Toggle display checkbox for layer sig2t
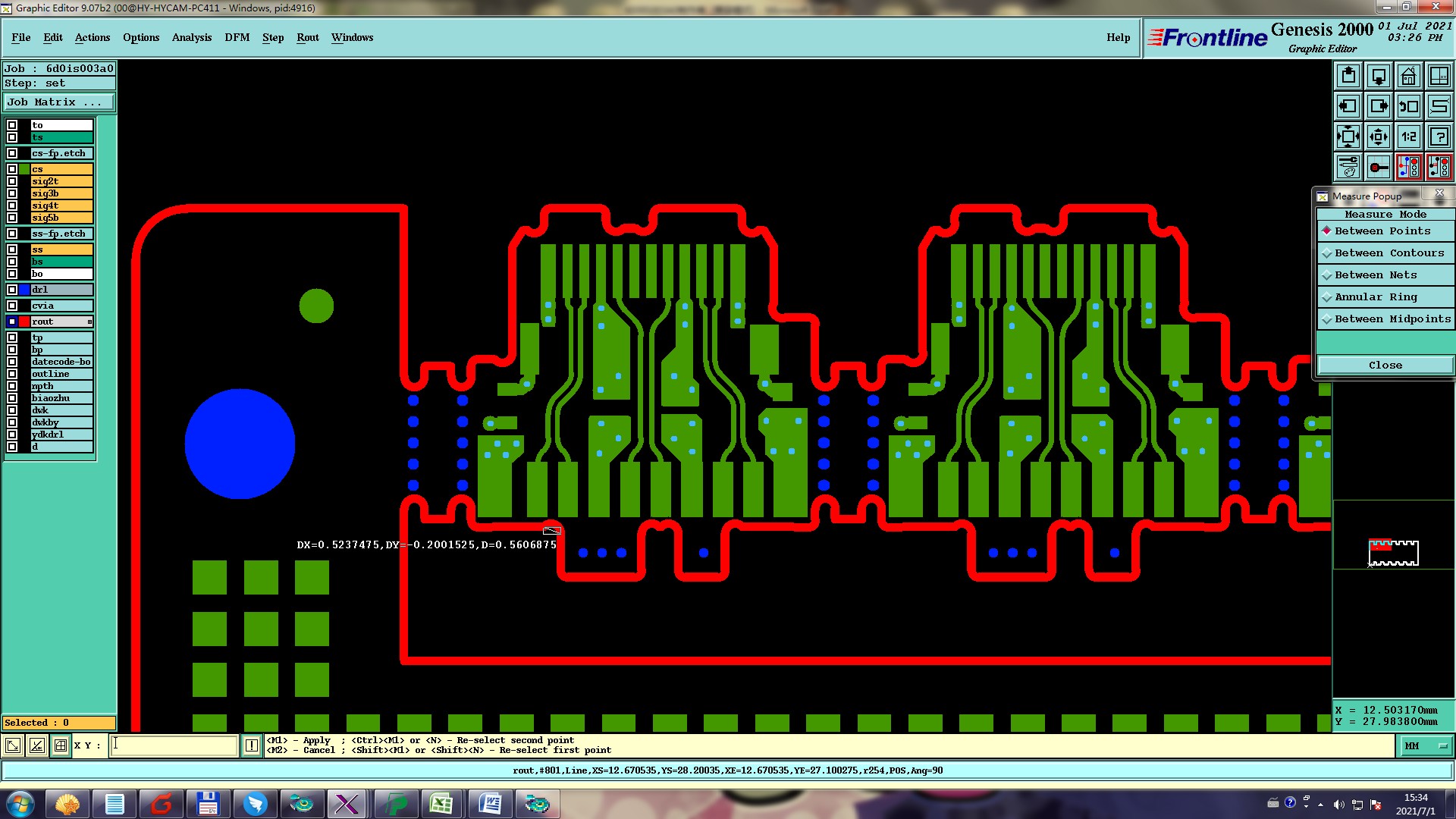Viewport: 1456px width, 819px height. click(12, 181)
